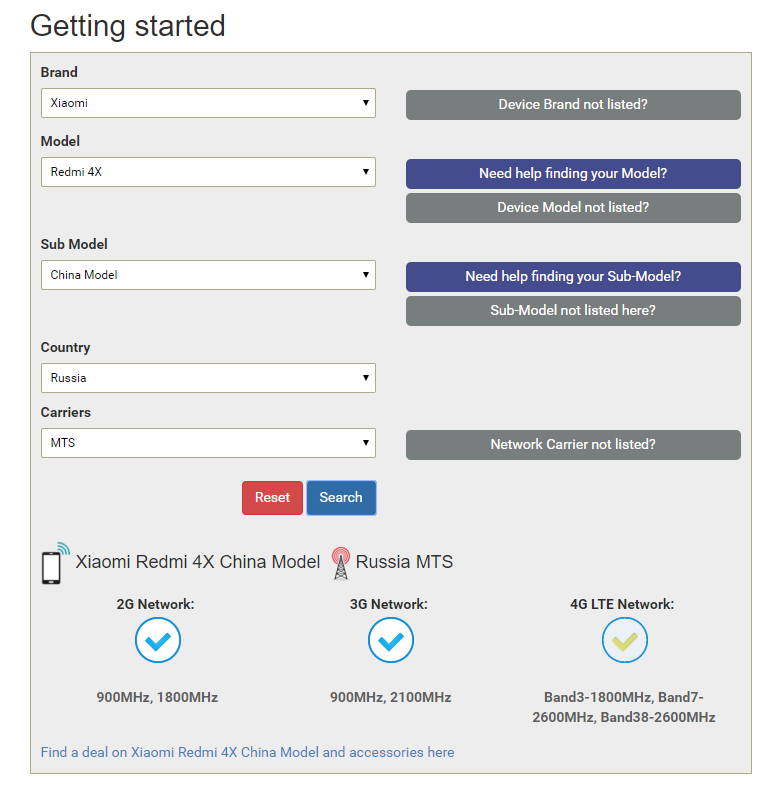Click the Device Brand not listed? button
The image size is (764, 789).
(573, 105)
